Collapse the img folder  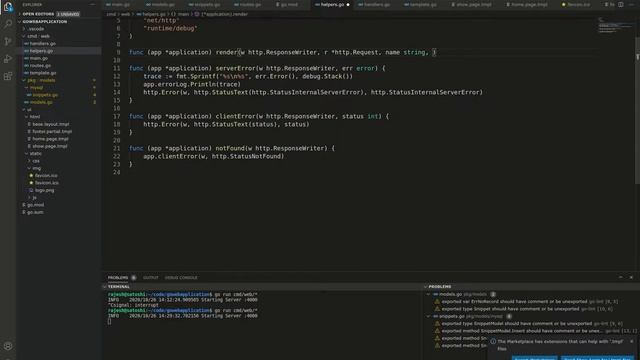(29, 168)
